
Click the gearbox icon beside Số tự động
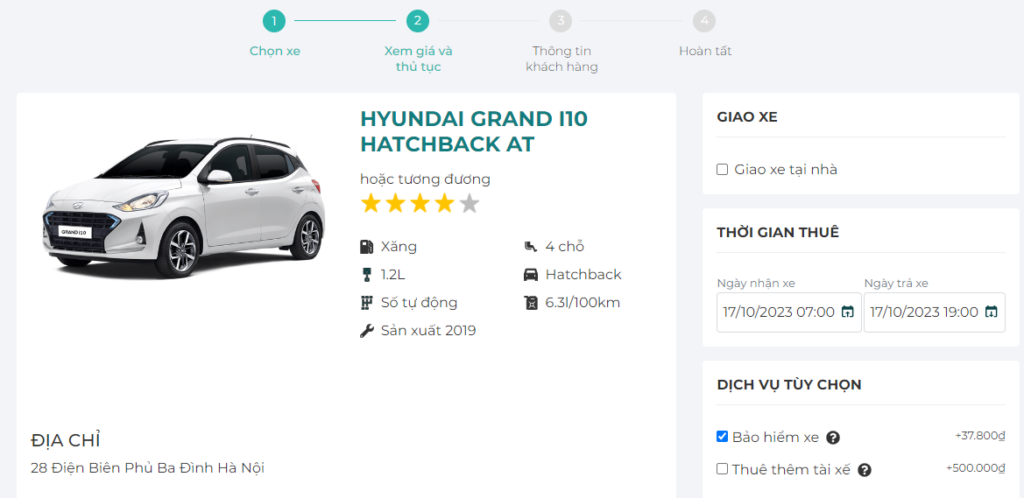[x=367, y=303]
